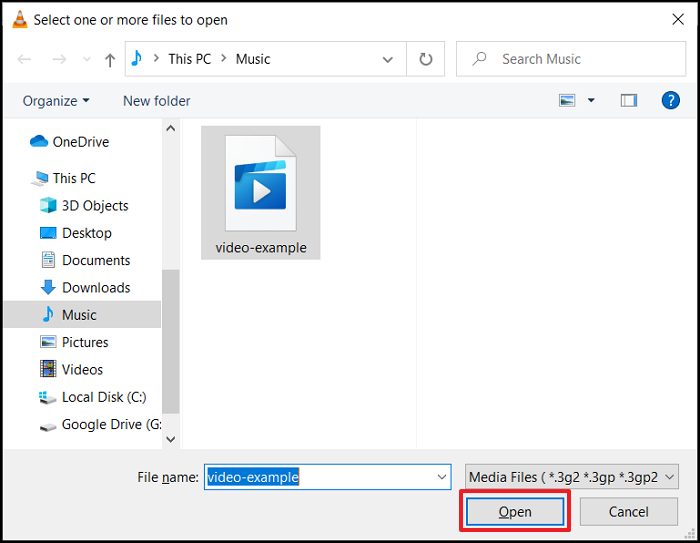
Task: Select 3D Objects folder in sidebar
Action: click(x=95, y=205)
